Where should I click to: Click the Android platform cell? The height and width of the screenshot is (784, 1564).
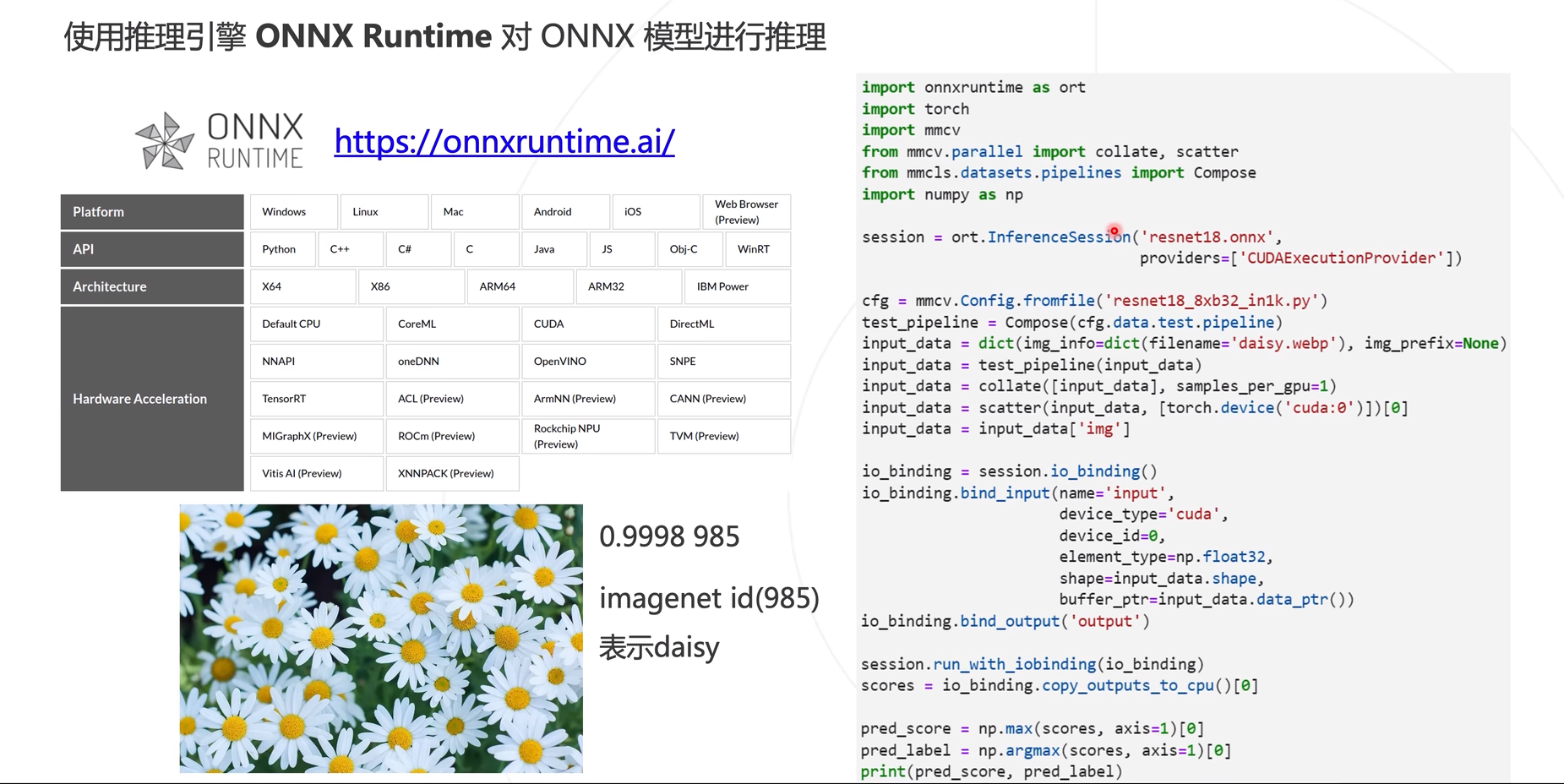(565, 212)
